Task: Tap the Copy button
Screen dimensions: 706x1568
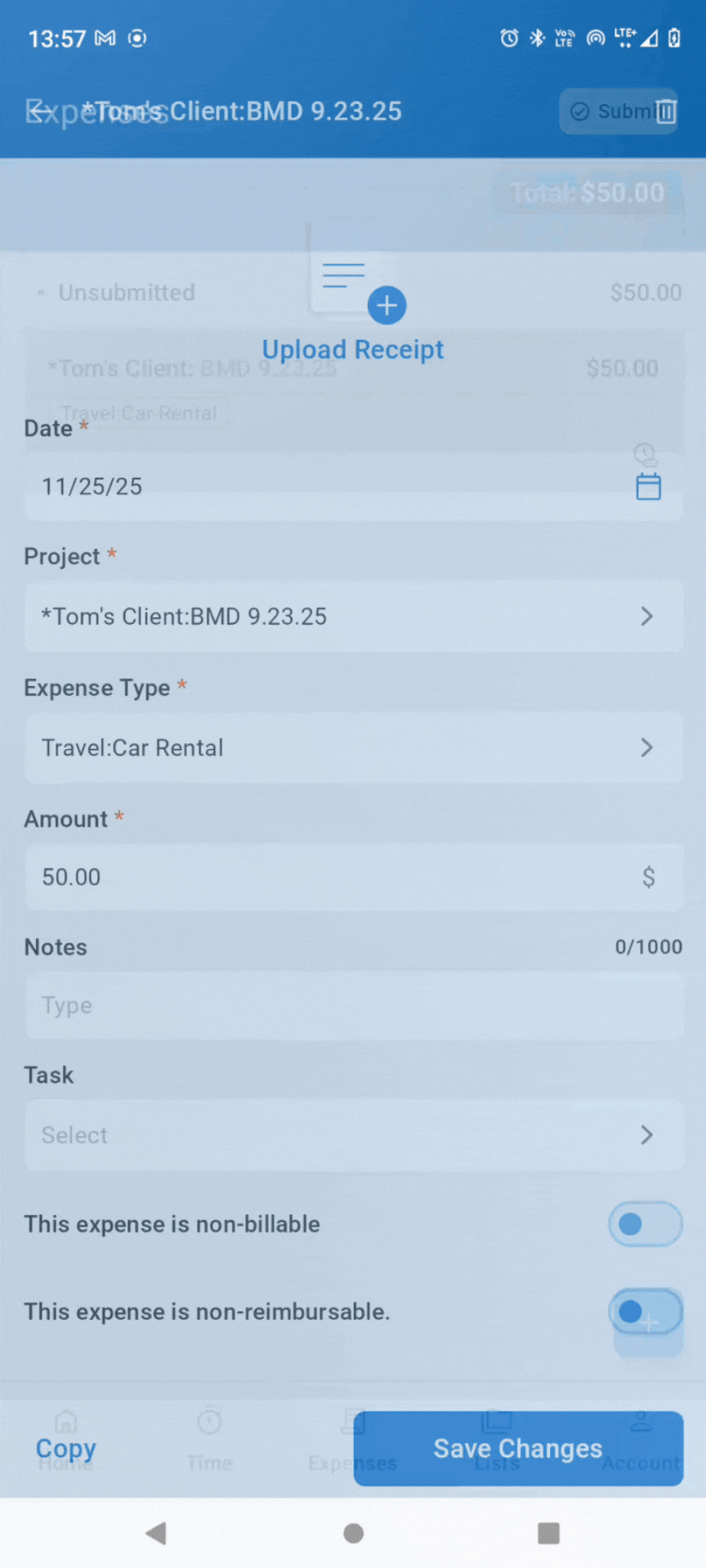Action: click(x=66, y=1449)
